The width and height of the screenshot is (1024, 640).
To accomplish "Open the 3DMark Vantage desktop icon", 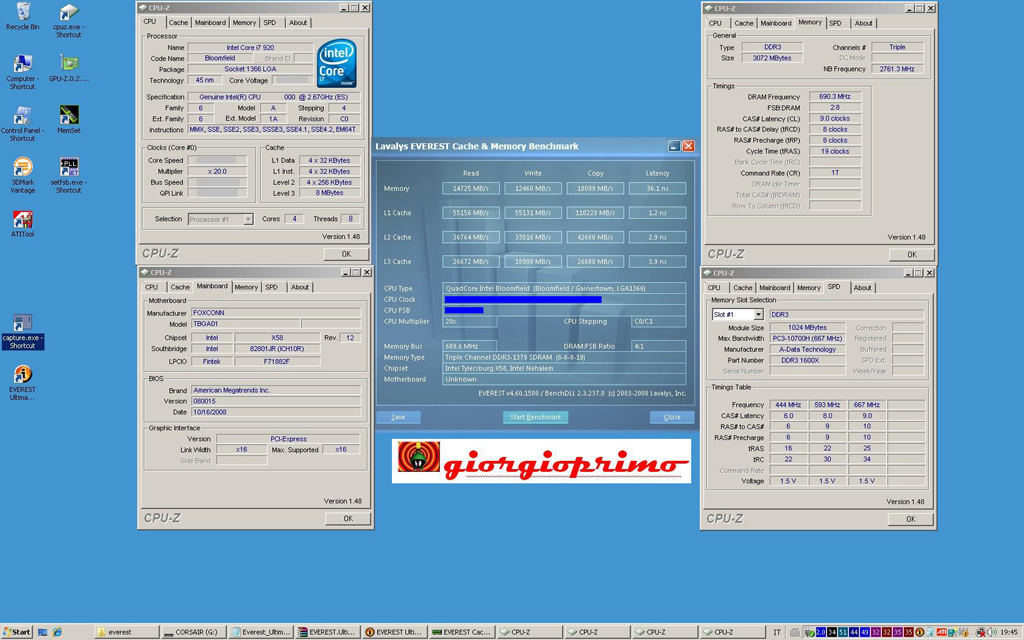I will pyautogui.click(x=22, y=175).
